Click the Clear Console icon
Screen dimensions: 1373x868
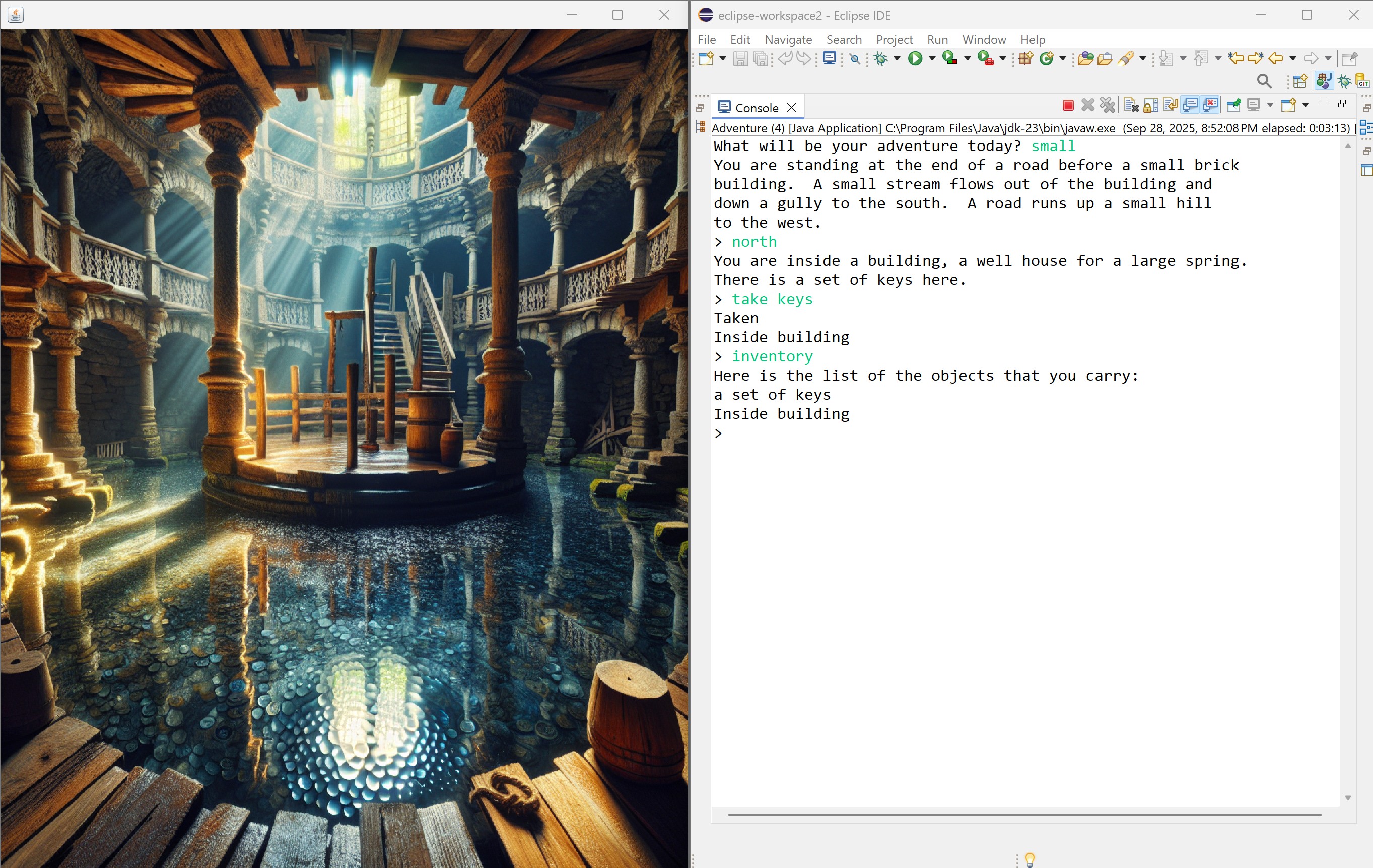coord(1131,105)
